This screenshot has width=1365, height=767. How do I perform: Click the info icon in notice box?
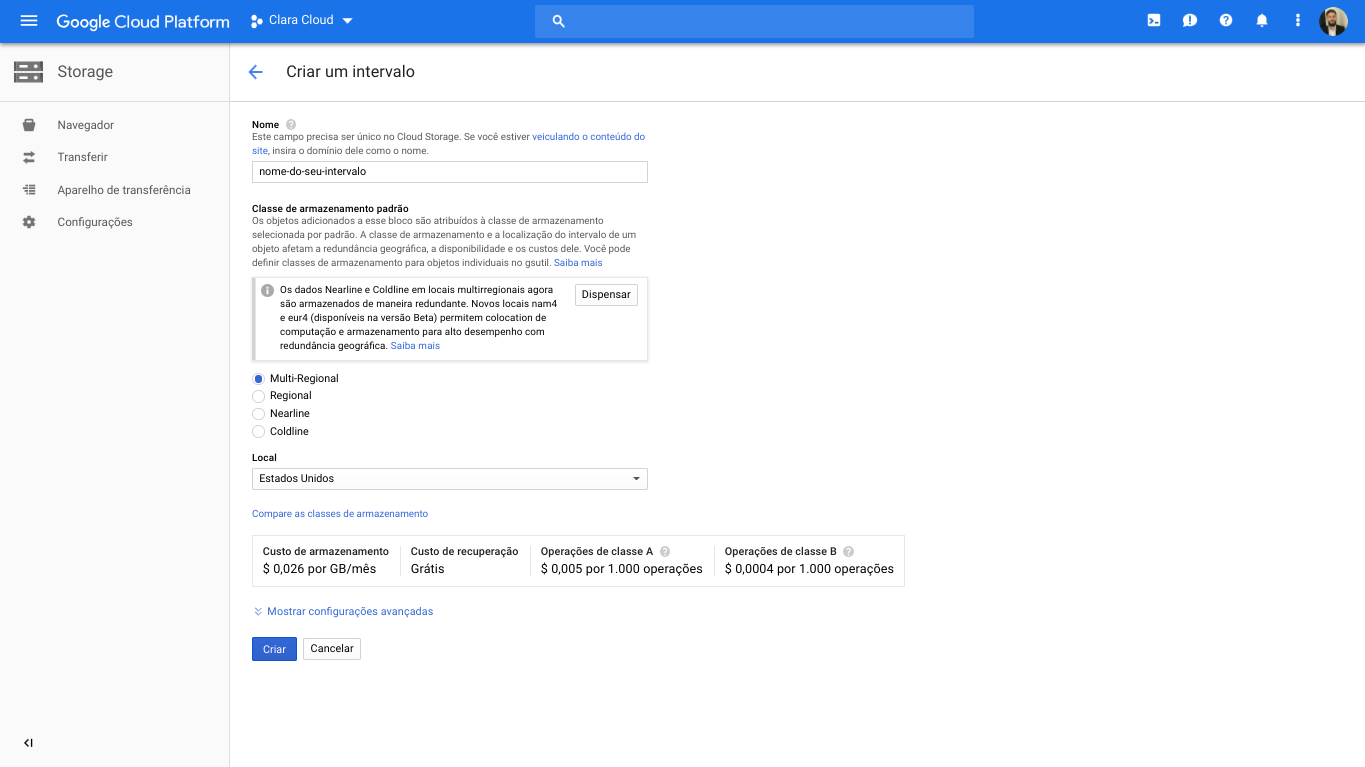(x=267, y=291)
